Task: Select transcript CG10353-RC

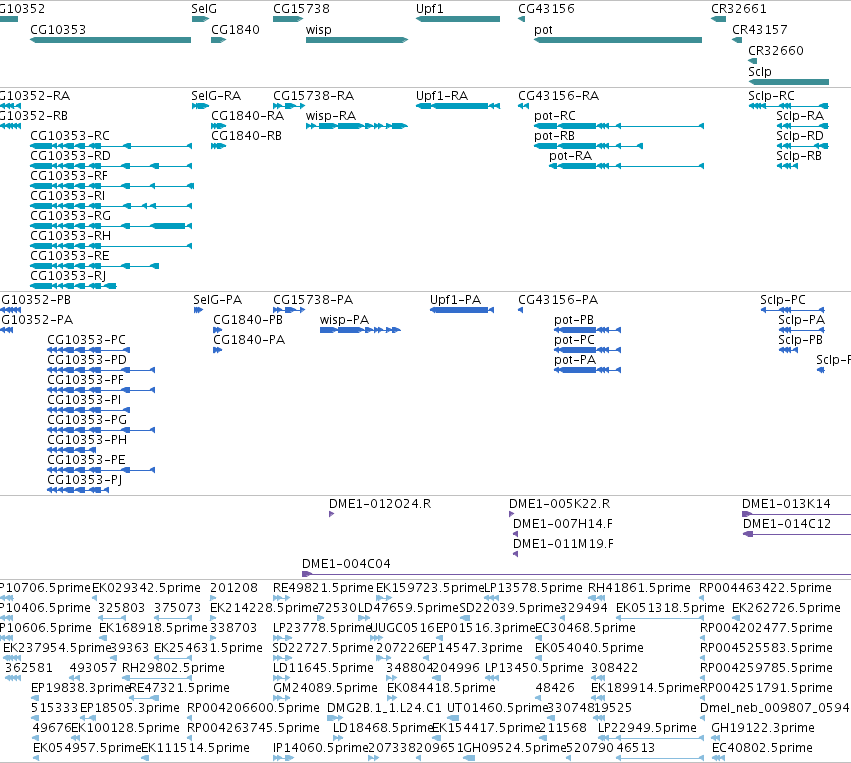Action: click(111, 146)
